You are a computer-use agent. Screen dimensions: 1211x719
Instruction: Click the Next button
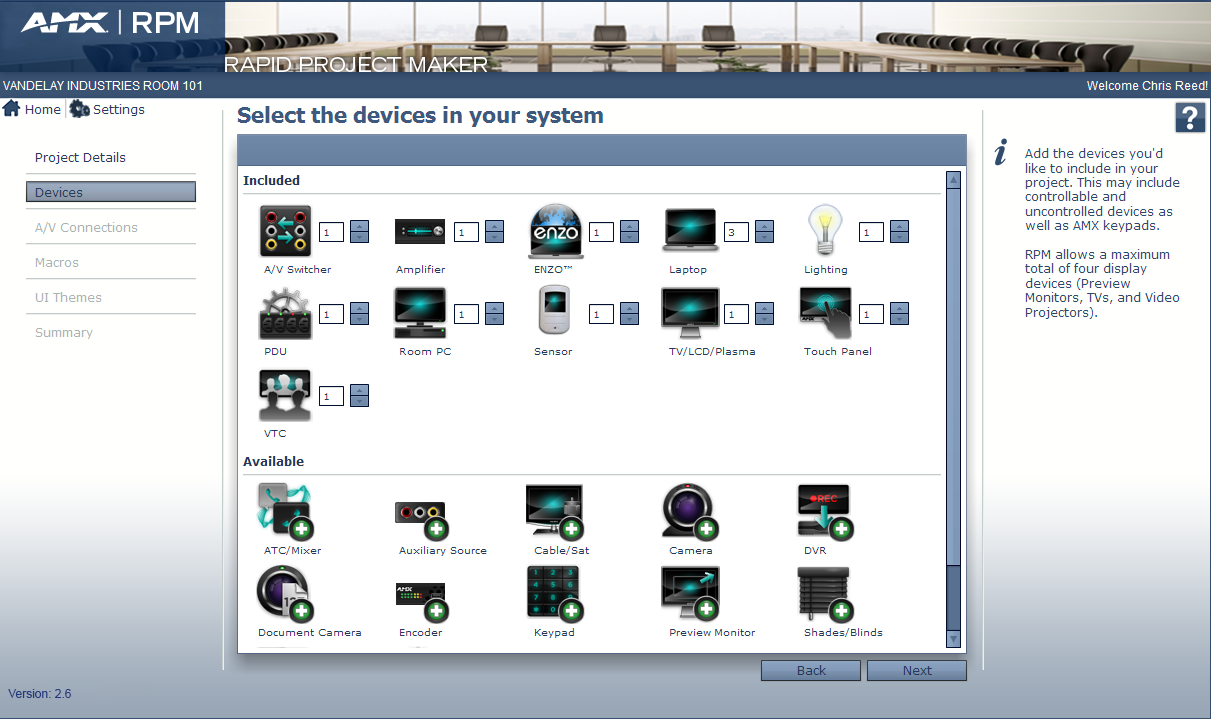916,670
